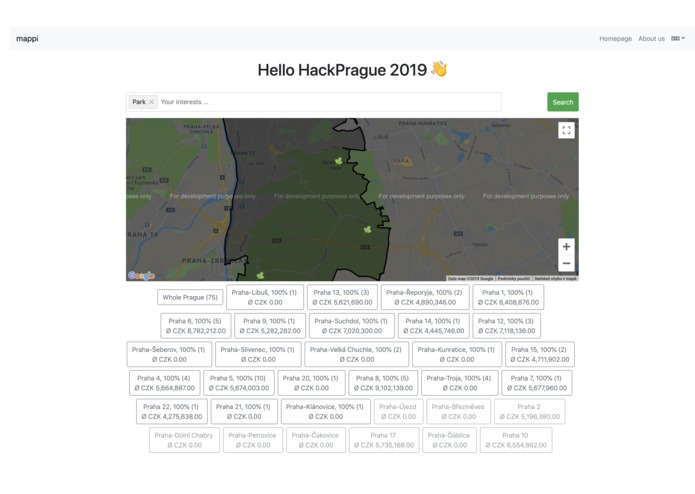The image size is (695, 494).
Task: Go to Homepage link
Action: point(615,39)
